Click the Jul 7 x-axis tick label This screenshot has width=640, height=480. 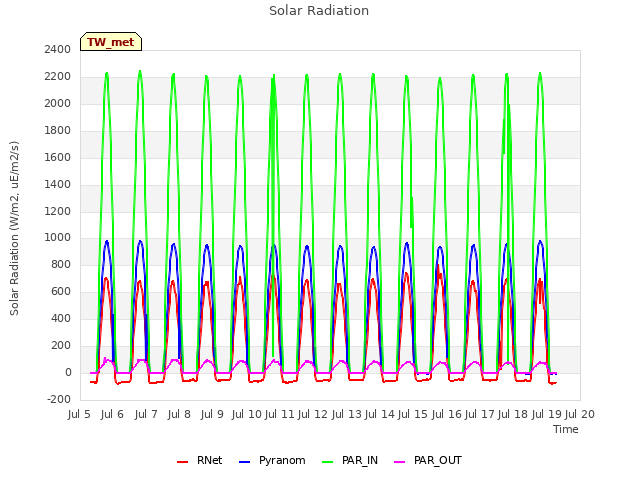point(146,414)
